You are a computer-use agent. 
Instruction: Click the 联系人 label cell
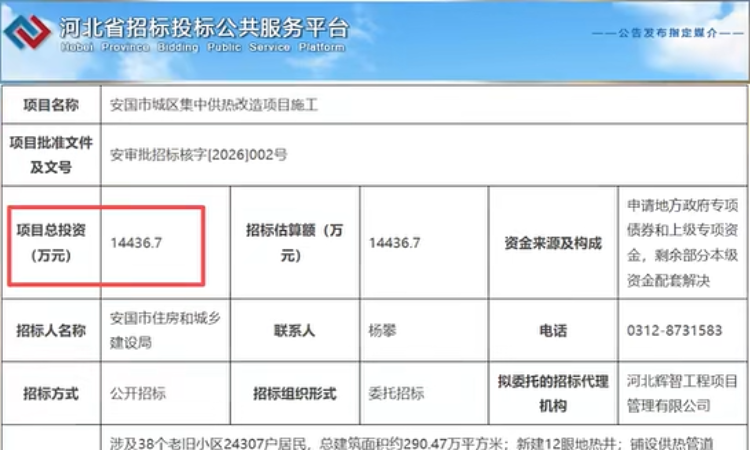(295, 330)
